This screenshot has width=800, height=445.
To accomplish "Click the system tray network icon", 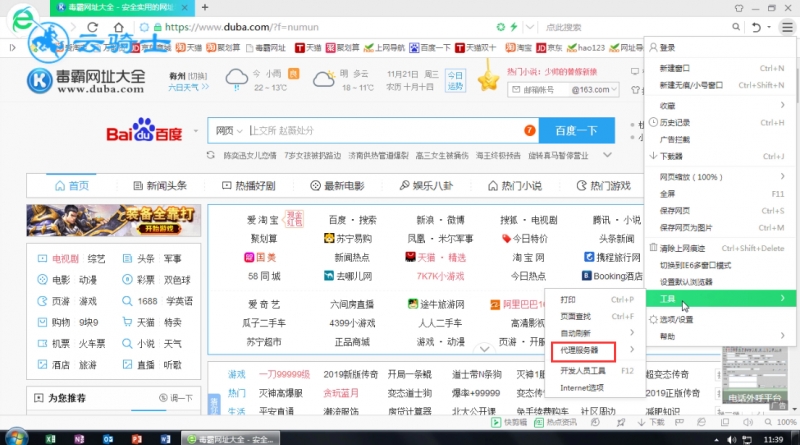I will pos(747,439).
